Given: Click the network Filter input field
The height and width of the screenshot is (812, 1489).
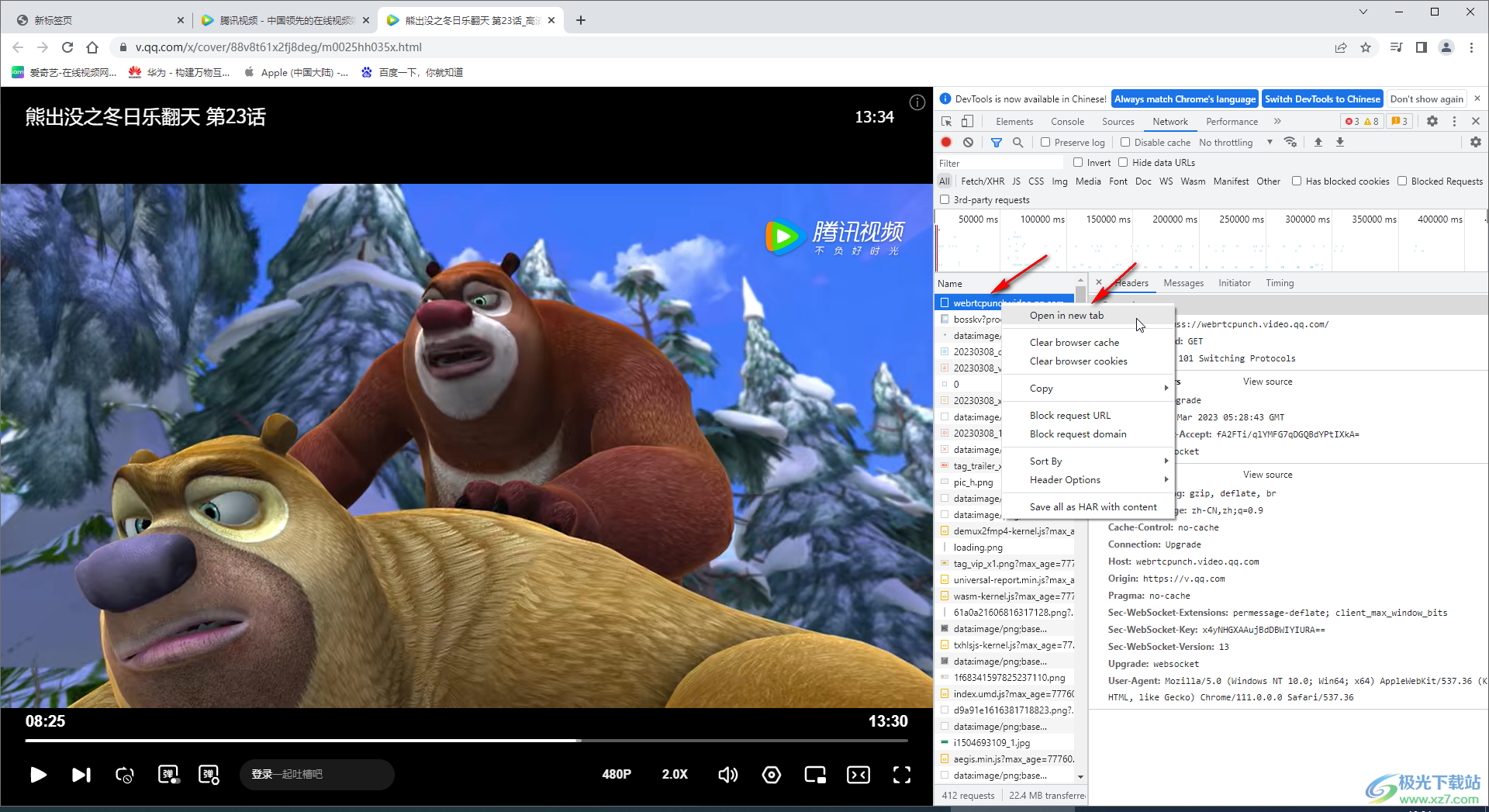Looking at the screenshot, I should [999, 163].
